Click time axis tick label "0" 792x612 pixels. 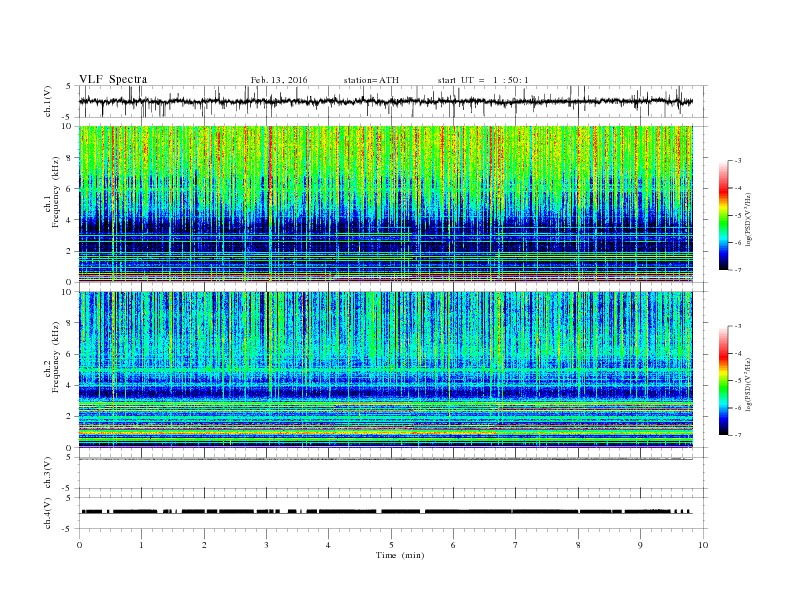[79, 545]
